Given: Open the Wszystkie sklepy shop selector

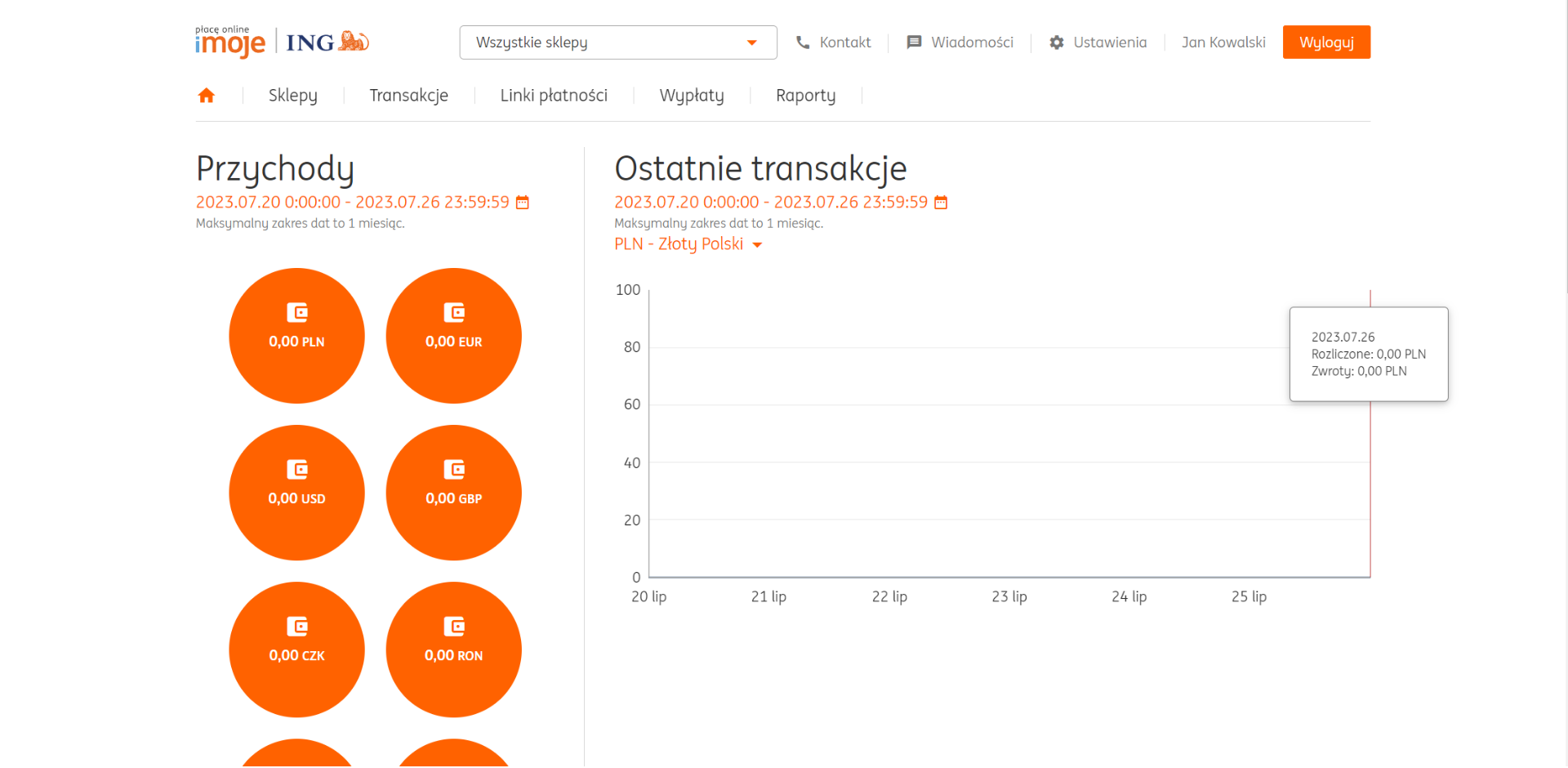Looking at the screenshot, I should point(618,42).
